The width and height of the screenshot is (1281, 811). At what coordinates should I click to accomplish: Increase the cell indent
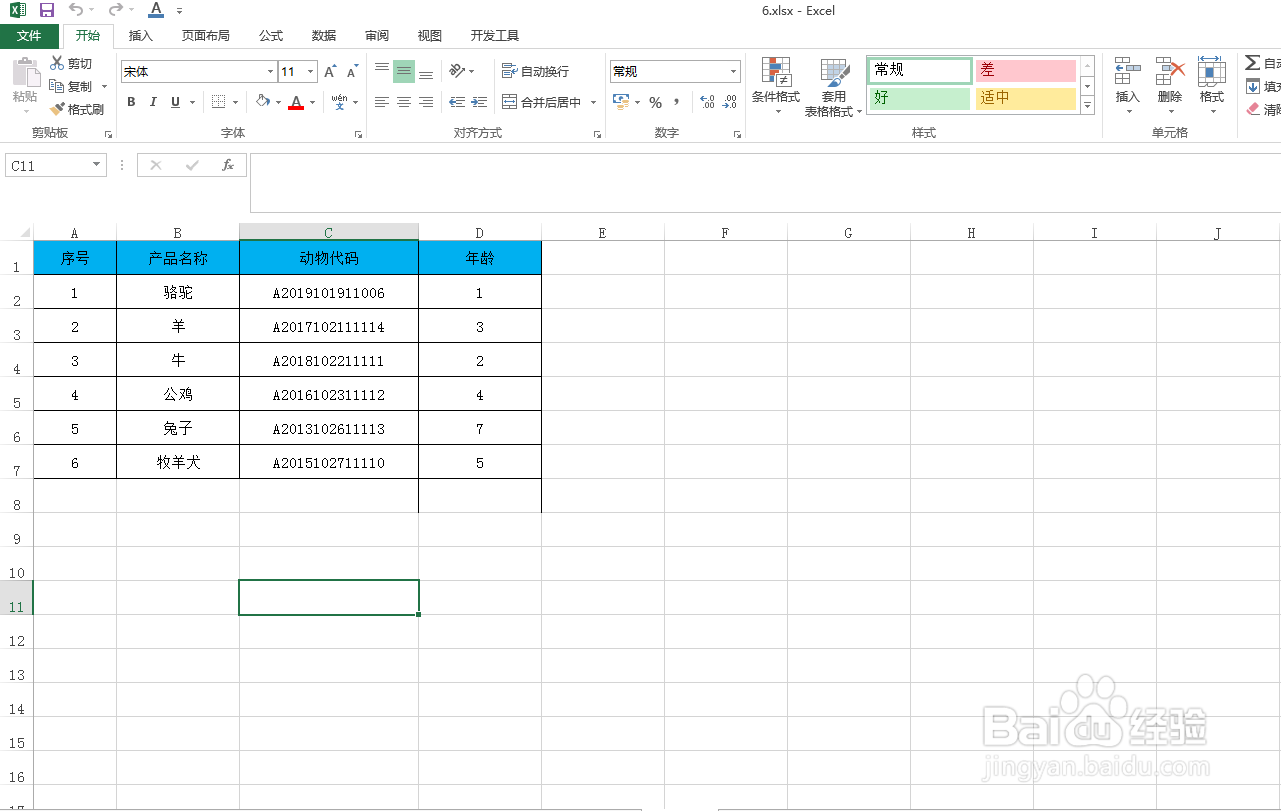479,102
